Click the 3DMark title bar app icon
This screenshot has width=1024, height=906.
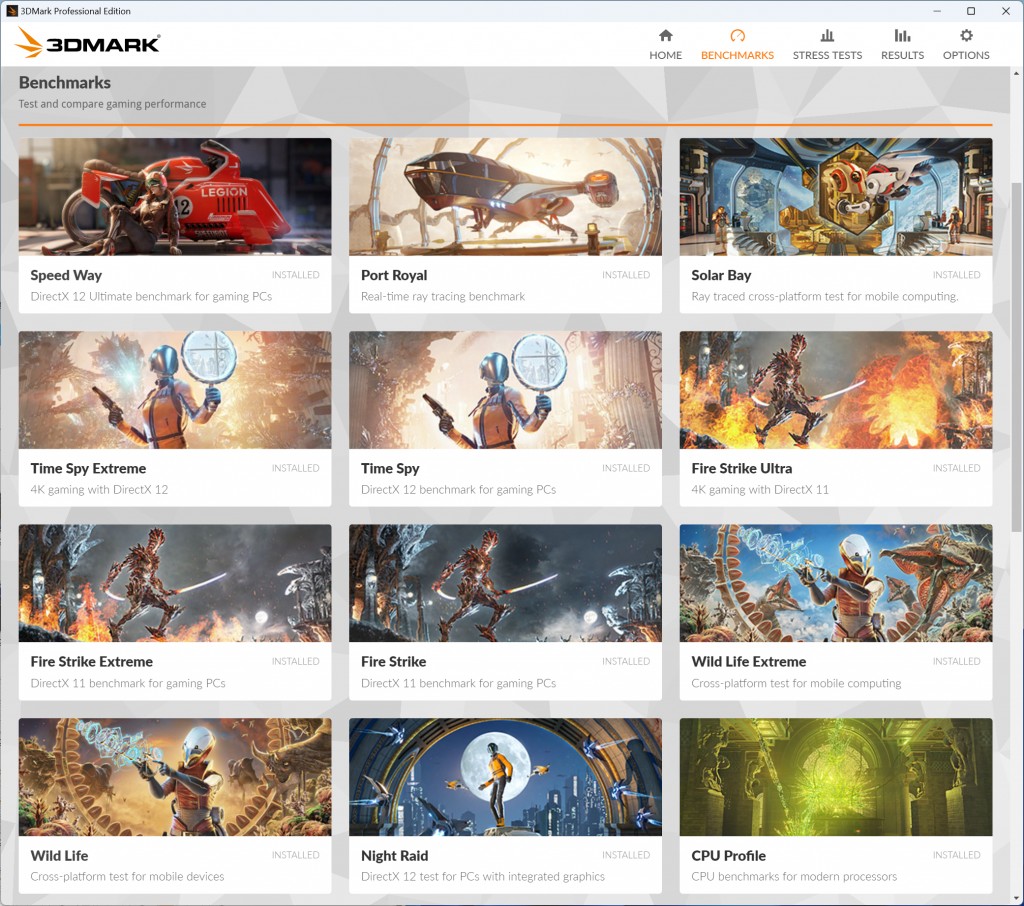click(11, 11)
